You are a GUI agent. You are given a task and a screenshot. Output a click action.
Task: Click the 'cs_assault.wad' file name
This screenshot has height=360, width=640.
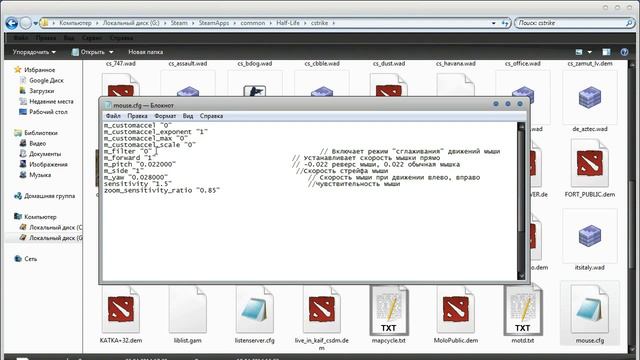(188, 64)
